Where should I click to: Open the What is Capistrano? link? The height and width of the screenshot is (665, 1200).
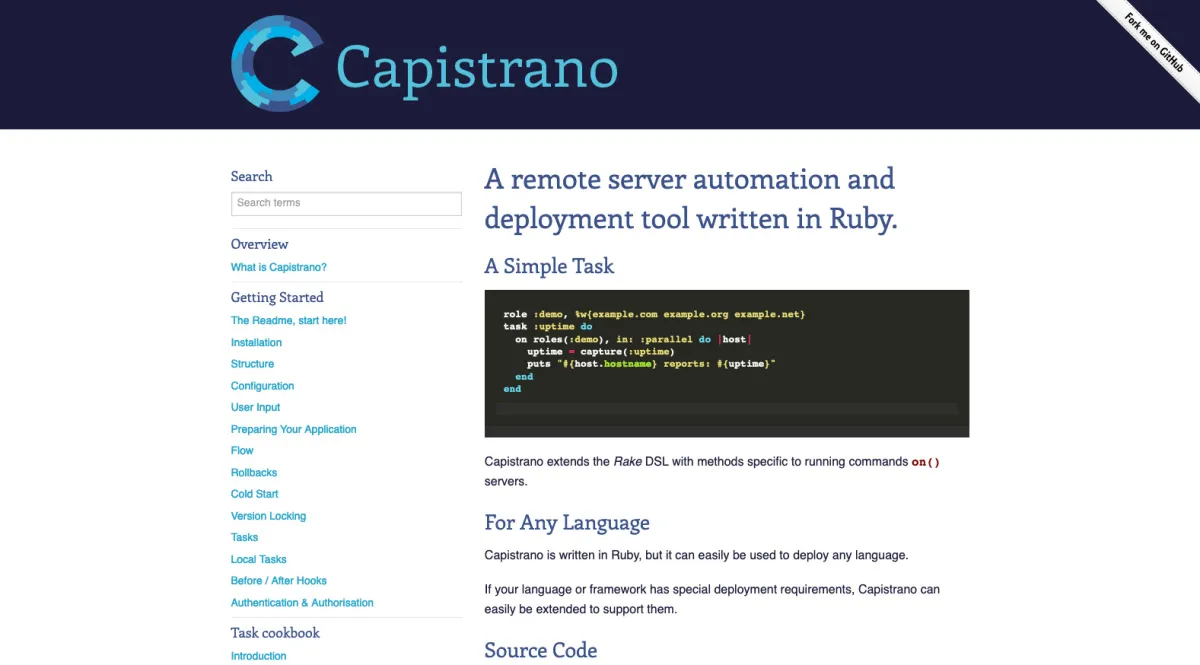tap(279, 267)
